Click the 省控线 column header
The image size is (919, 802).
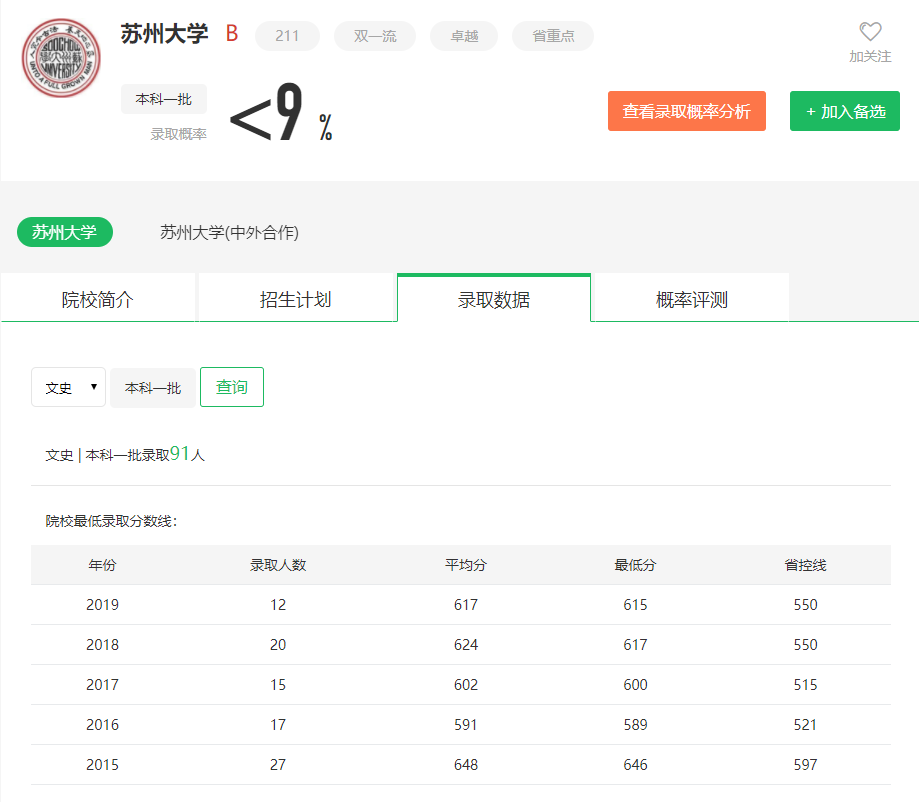[805, 565]
